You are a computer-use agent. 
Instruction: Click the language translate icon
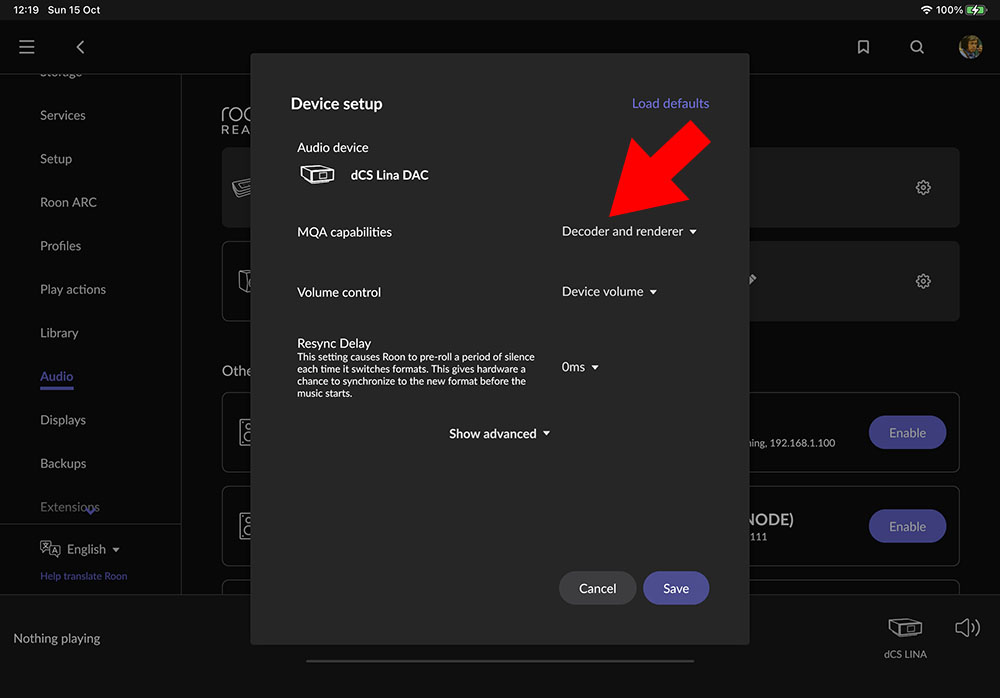50,549
